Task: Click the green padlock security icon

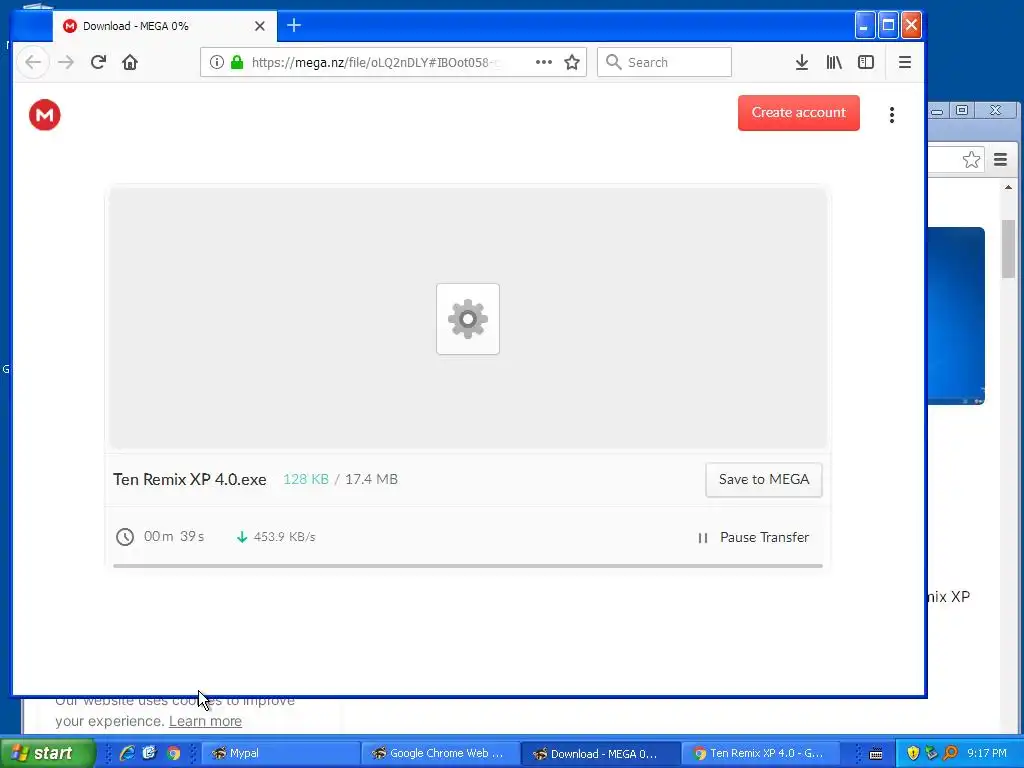Action: (237, 62)
